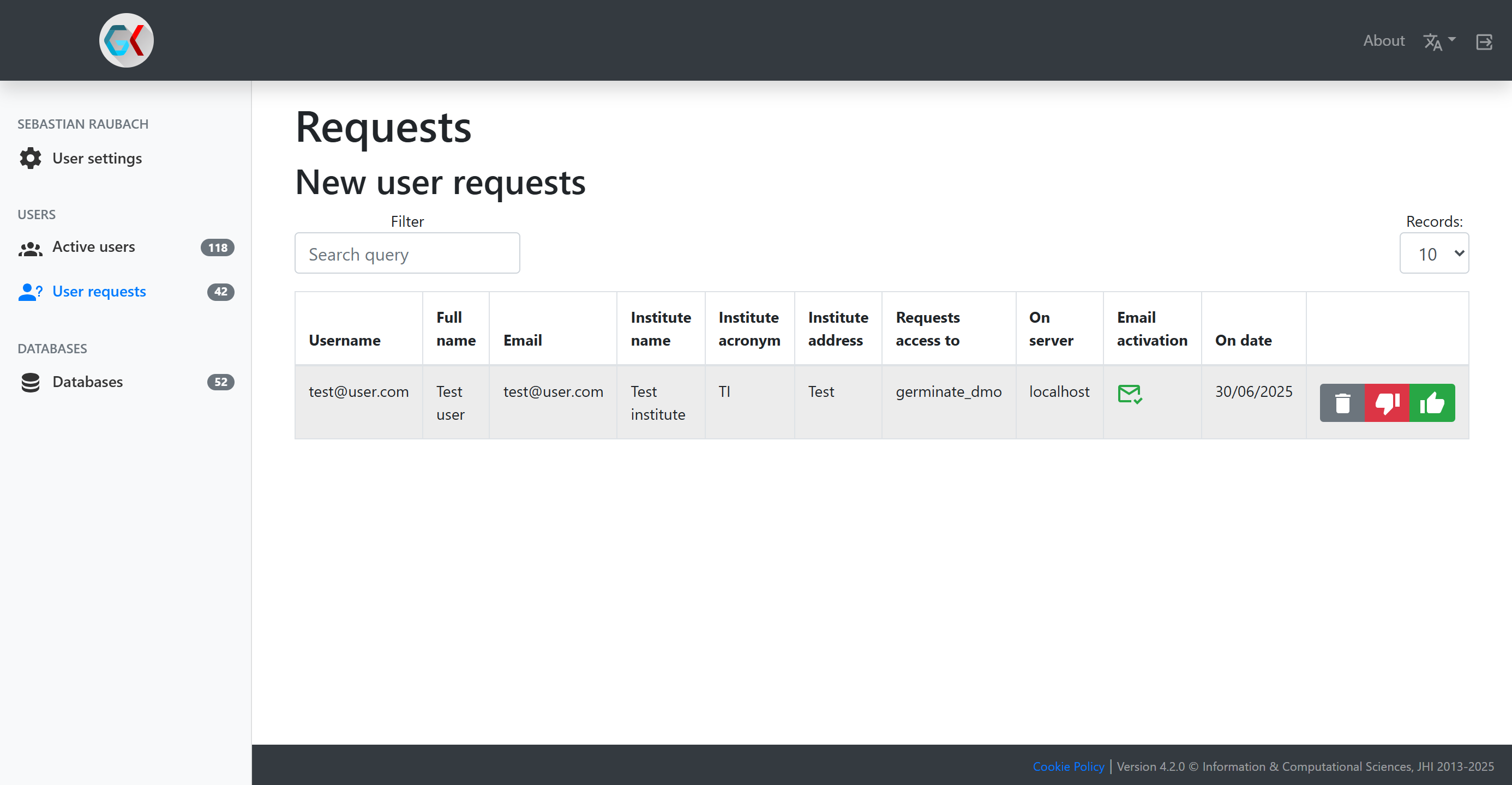Click the 118 badge next to Active users
This screenshot has width=1512, height=785.
217,247
